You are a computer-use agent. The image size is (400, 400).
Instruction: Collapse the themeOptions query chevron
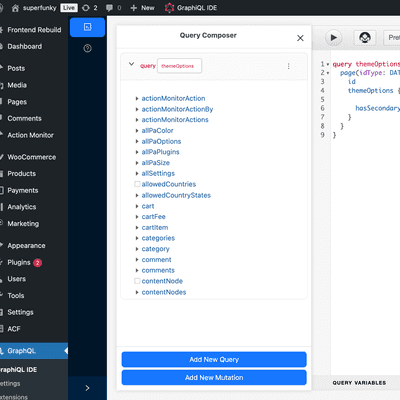point(131,64)
